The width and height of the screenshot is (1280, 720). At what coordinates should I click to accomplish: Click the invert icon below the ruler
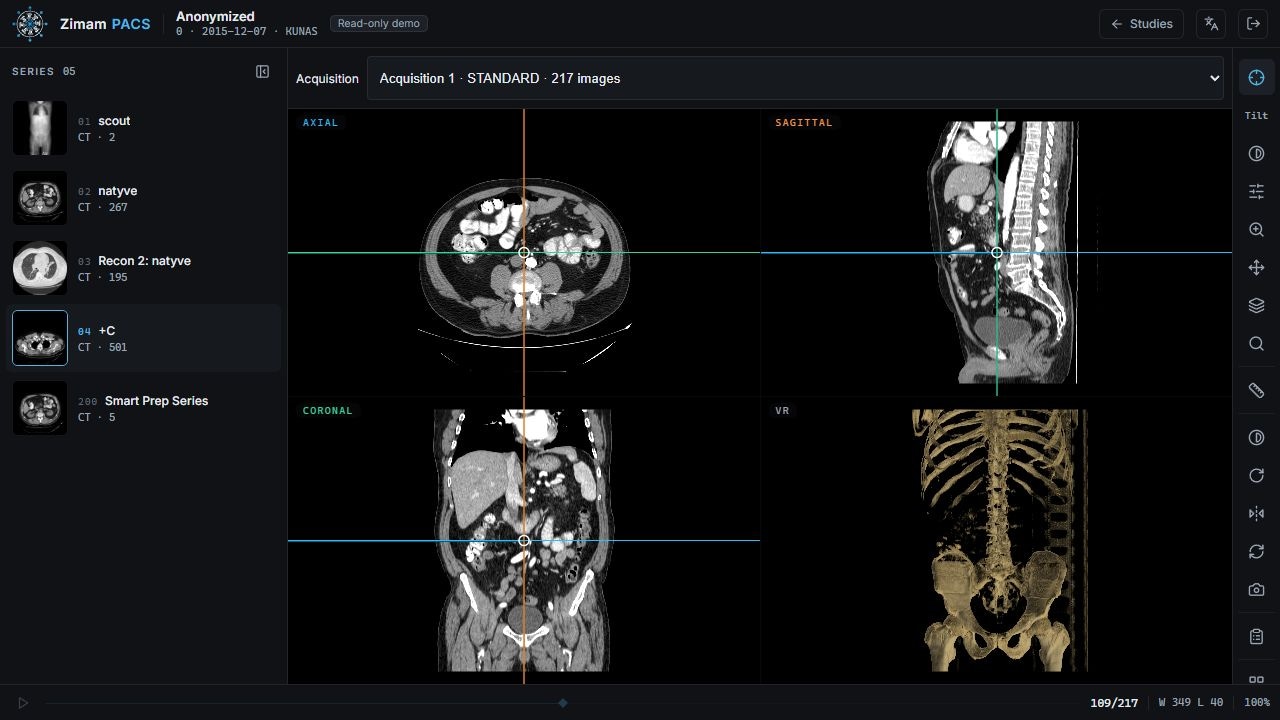tap(1256, 438)
